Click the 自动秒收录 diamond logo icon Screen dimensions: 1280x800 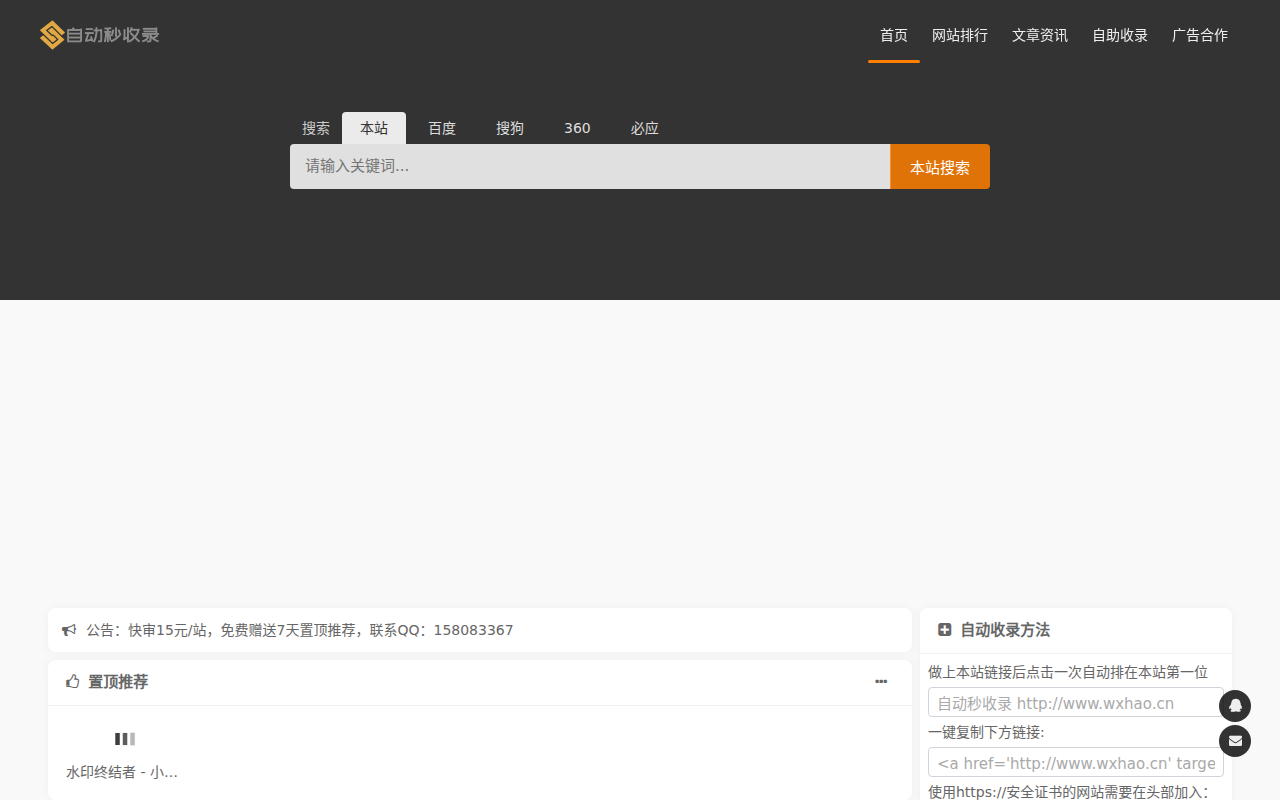[x=51, y=34]
